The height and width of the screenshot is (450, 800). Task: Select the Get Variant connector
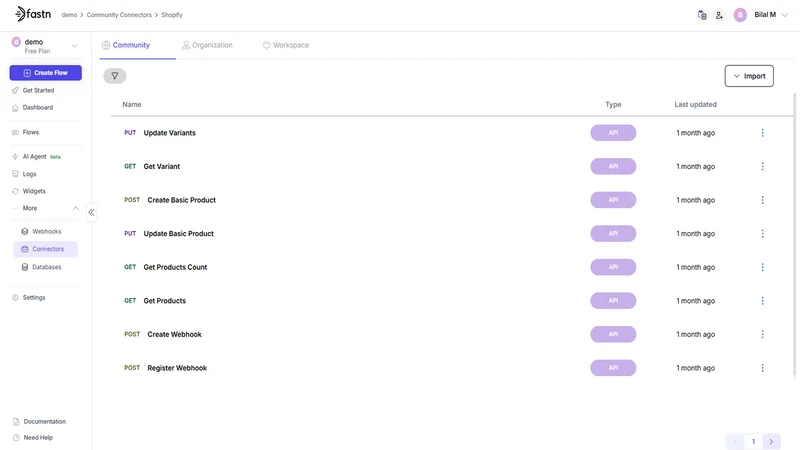pyautogui.click(x=162, y=166)
